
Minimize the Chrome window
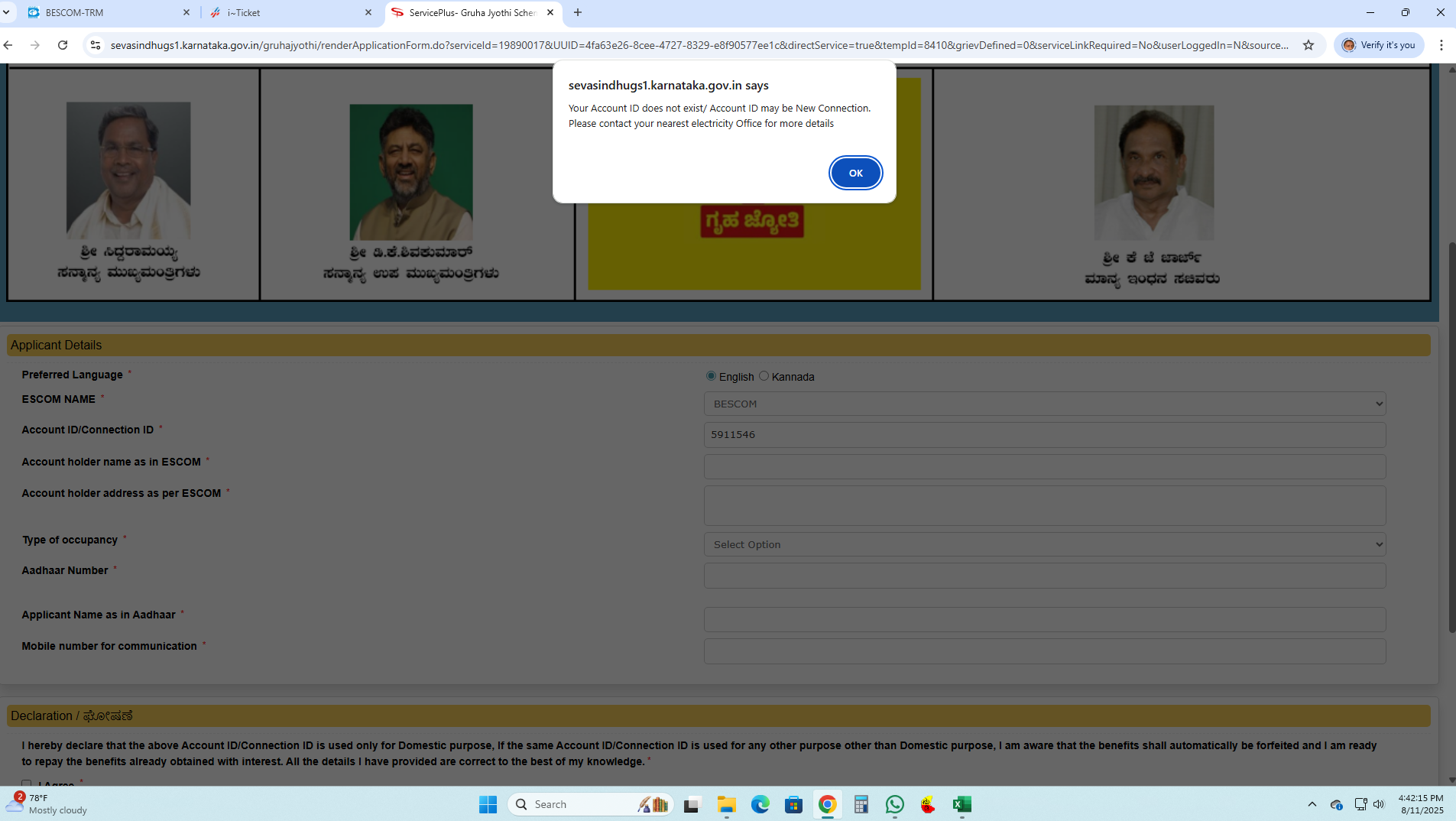point(1370,12)
